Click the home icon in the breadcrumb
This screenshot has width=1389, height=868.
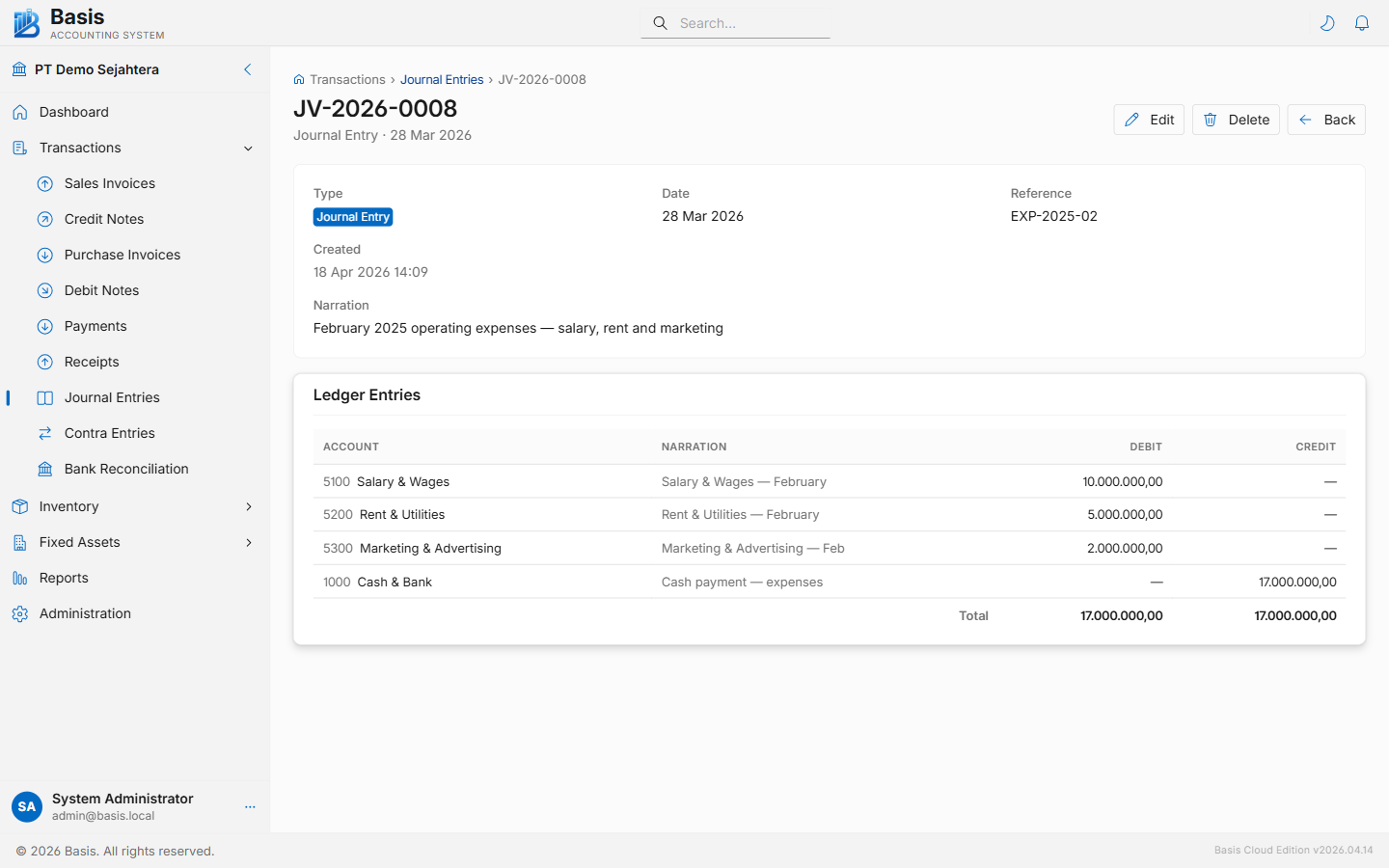coord(299,80)
